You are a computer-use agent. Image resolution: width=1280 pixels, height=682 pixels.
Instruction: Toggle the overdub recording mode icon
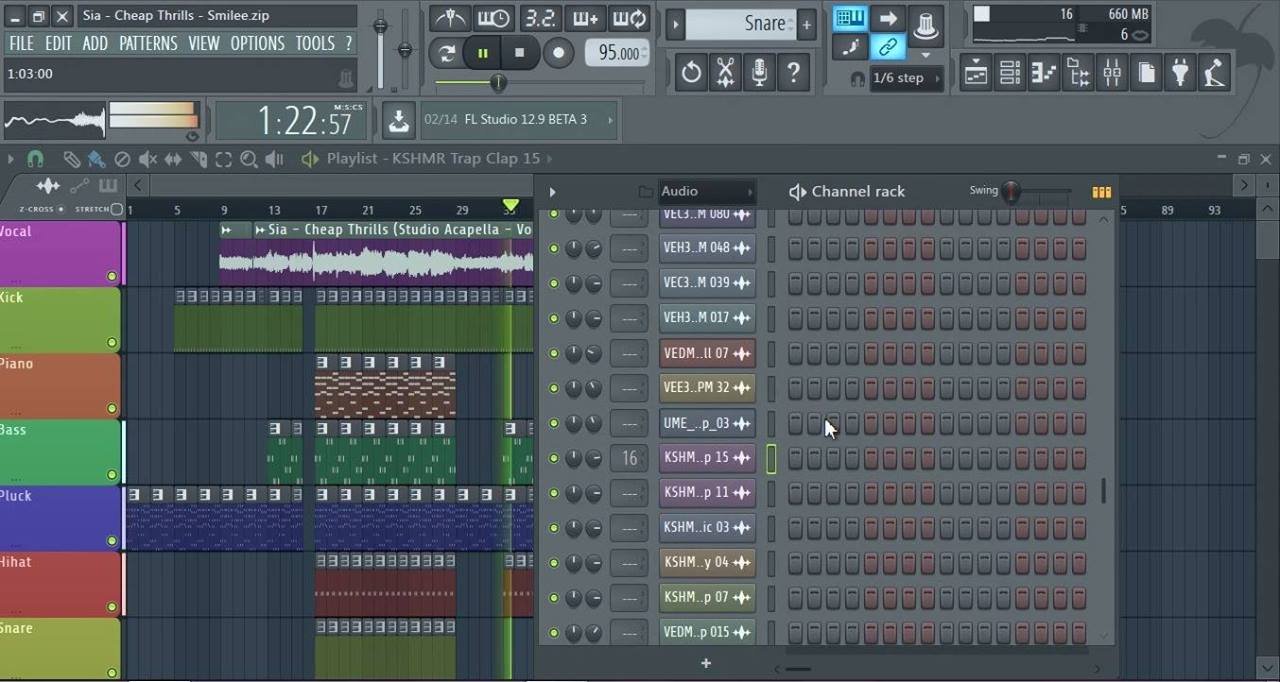[585, 18]
